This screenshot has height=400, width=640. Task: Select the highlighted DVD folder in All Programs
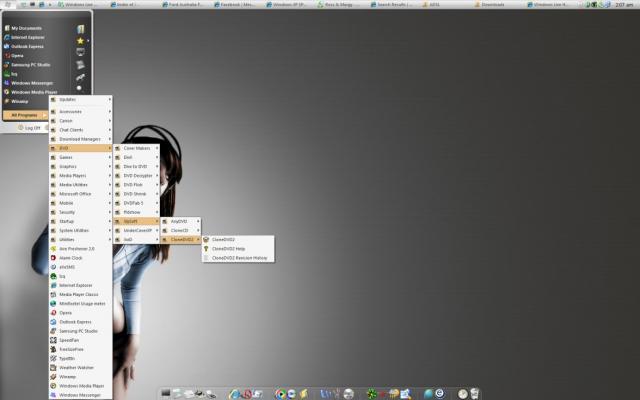coord(80,148)
